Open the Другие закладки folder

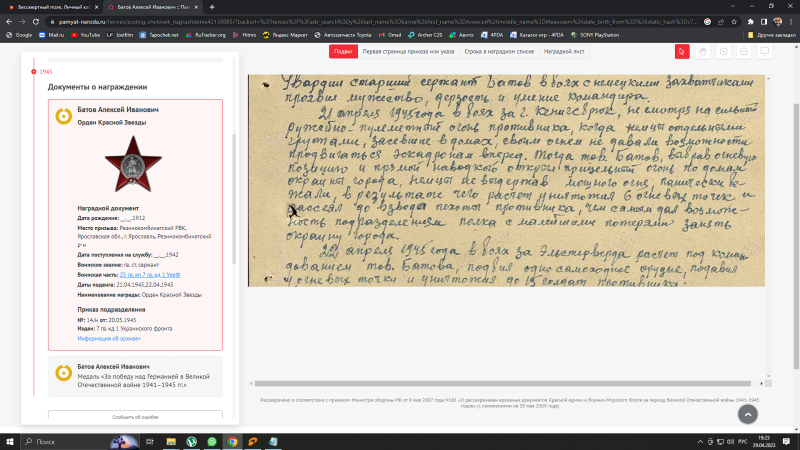click(771, 35)
